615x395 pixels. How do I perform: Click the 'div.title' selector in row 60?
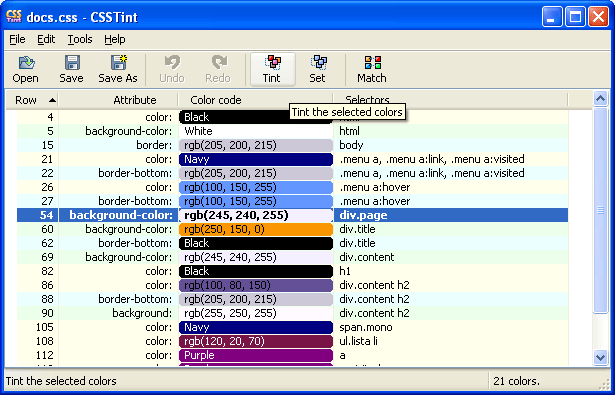pyautogui.click(x=357, y=229)
